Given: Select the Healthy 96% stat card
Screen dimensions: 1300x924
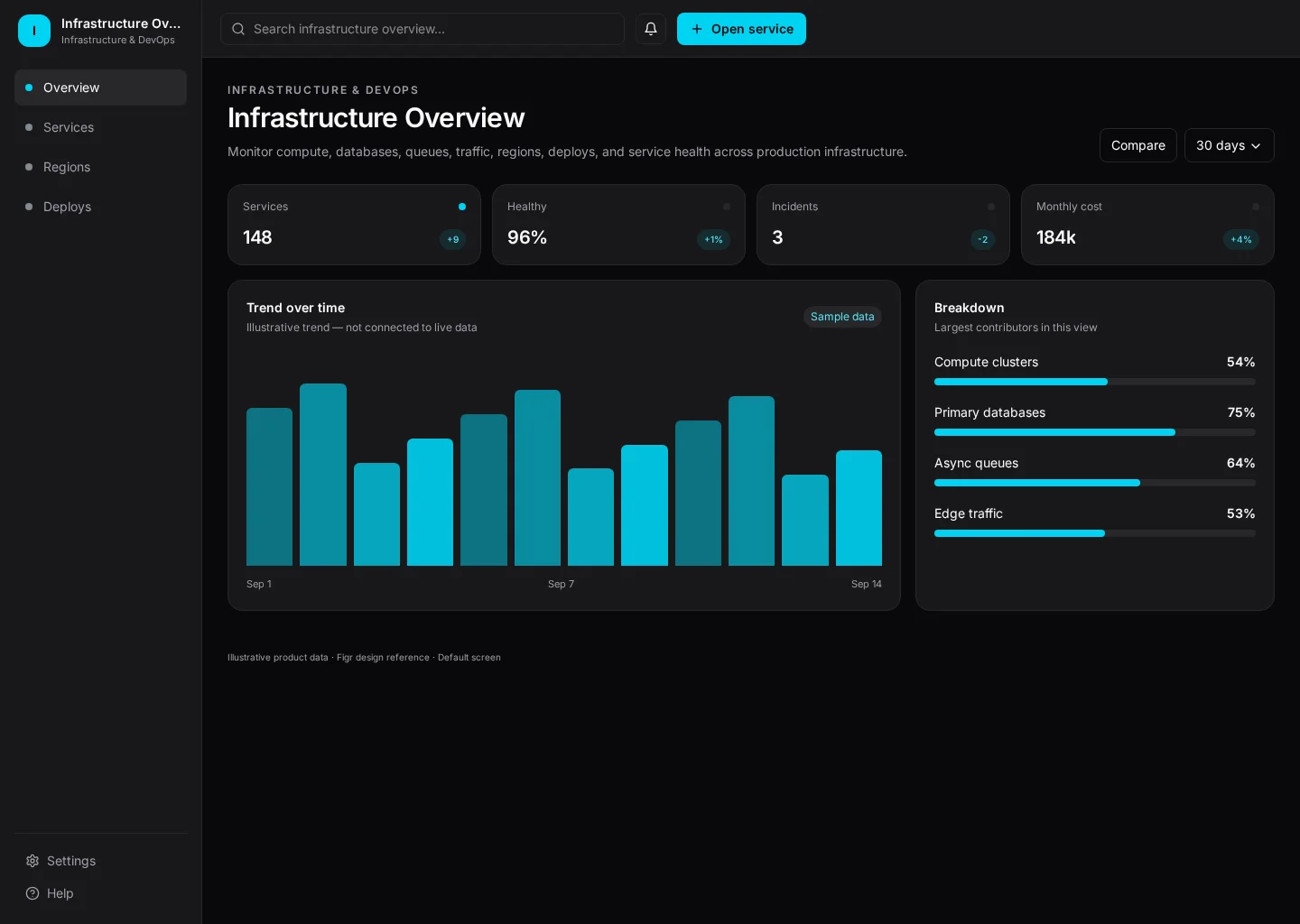Looking at the screenshot, I should click(x=618, y=225).
